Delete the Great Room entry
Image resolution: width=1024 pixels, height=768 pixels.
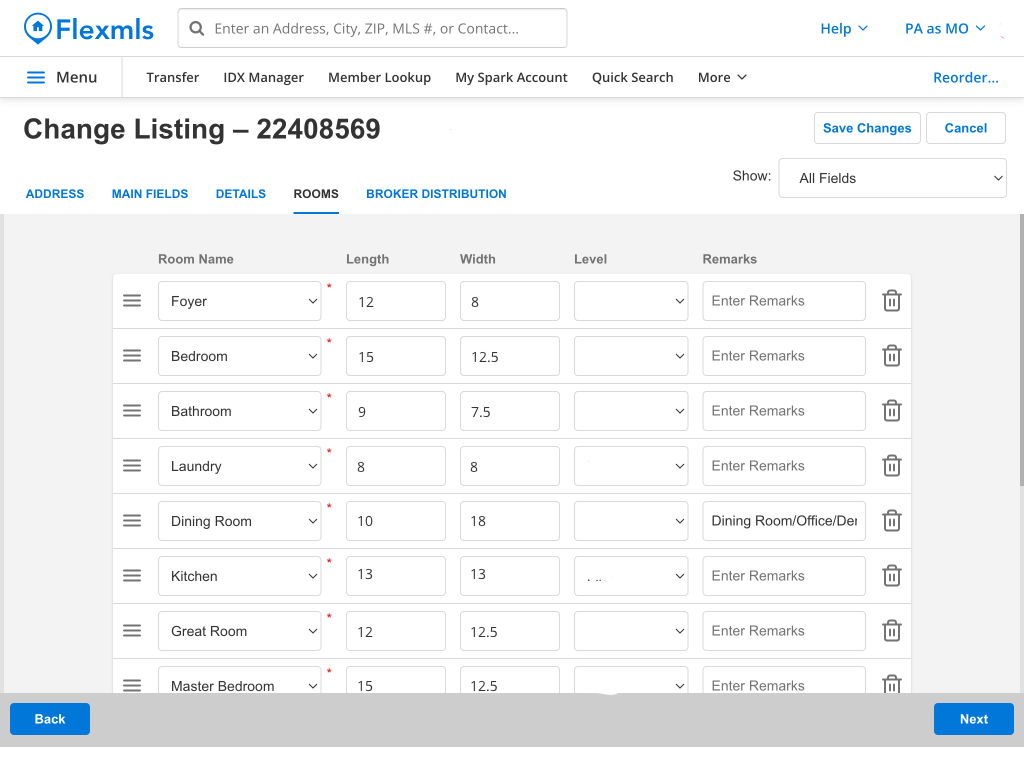pyautogui.click(x=892, y=631)
